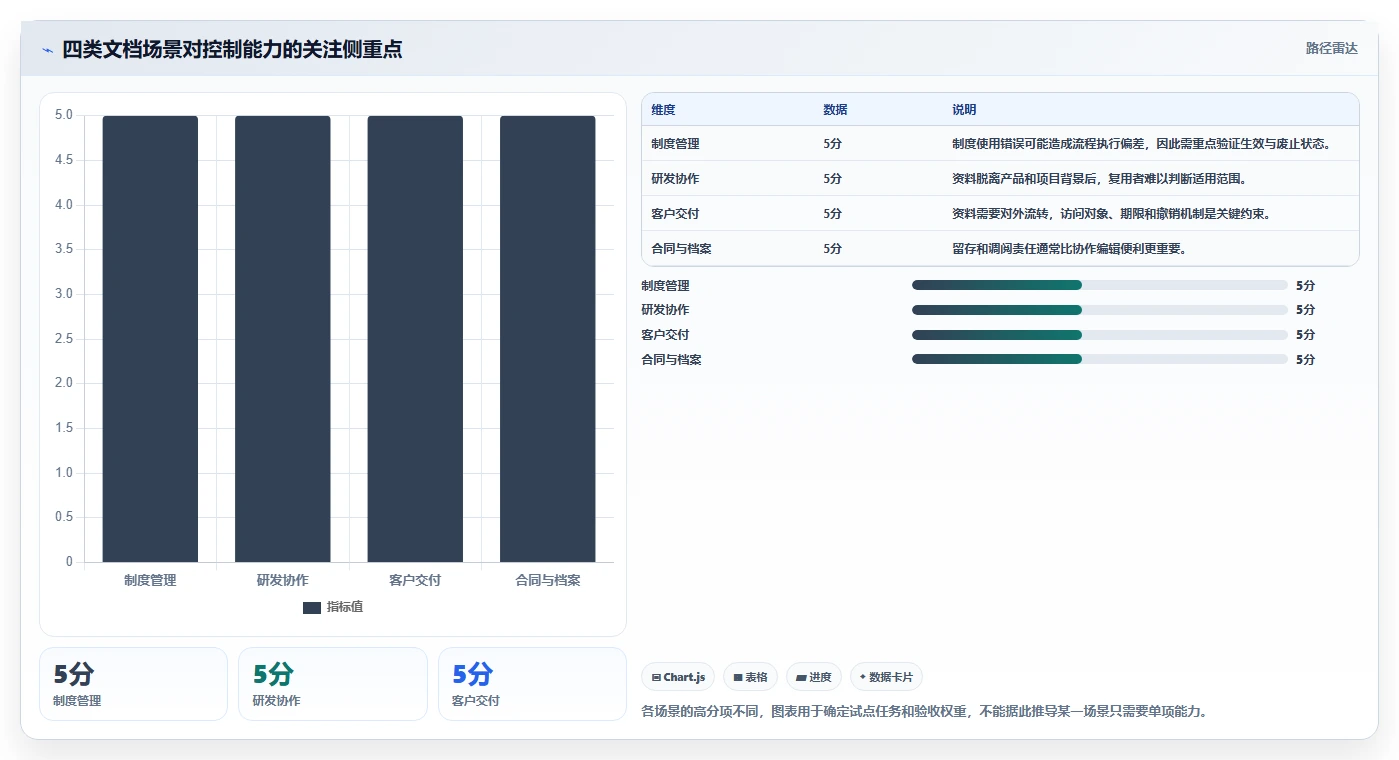Click the 制度管理 progress bar
This screenshot has height=760, width=1399.
point(1099,285)
